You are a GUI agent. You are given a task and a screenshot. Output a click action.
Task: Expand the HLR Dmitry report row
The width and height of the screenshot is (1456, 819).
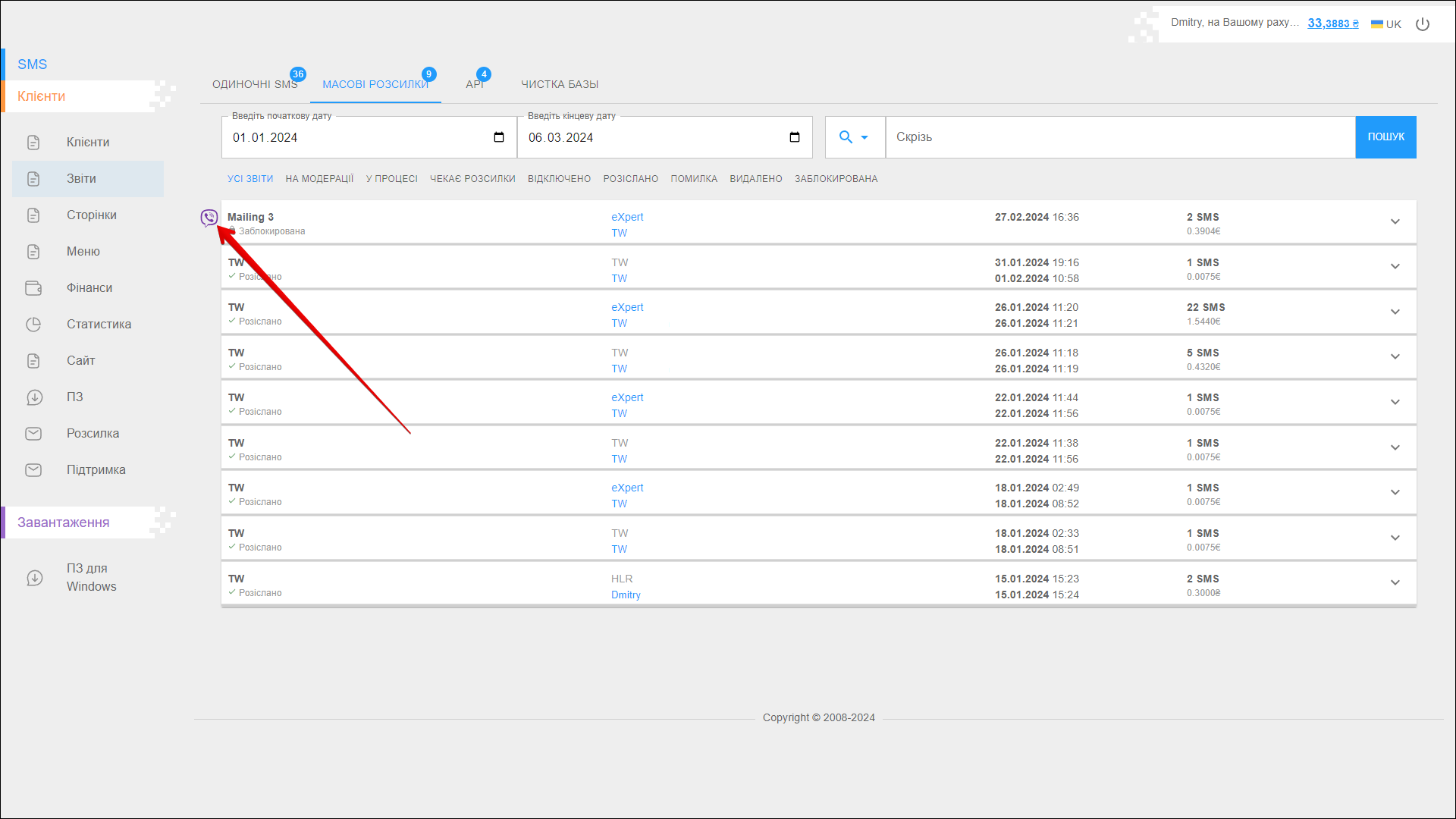pyautogui.click(x=1395, y=583)
